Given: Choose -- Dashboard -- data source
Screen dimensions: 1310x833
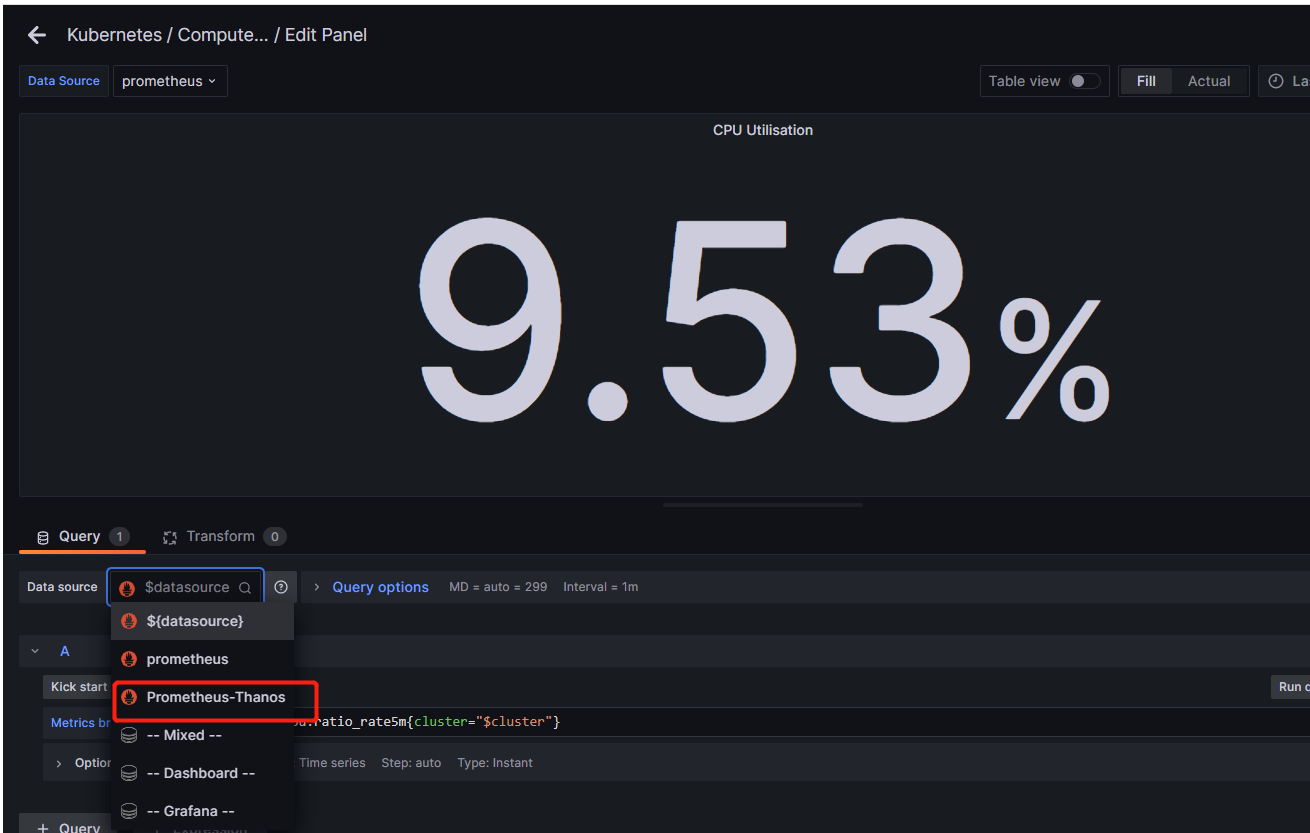Looking at the screenshot, I should (202, 773).
